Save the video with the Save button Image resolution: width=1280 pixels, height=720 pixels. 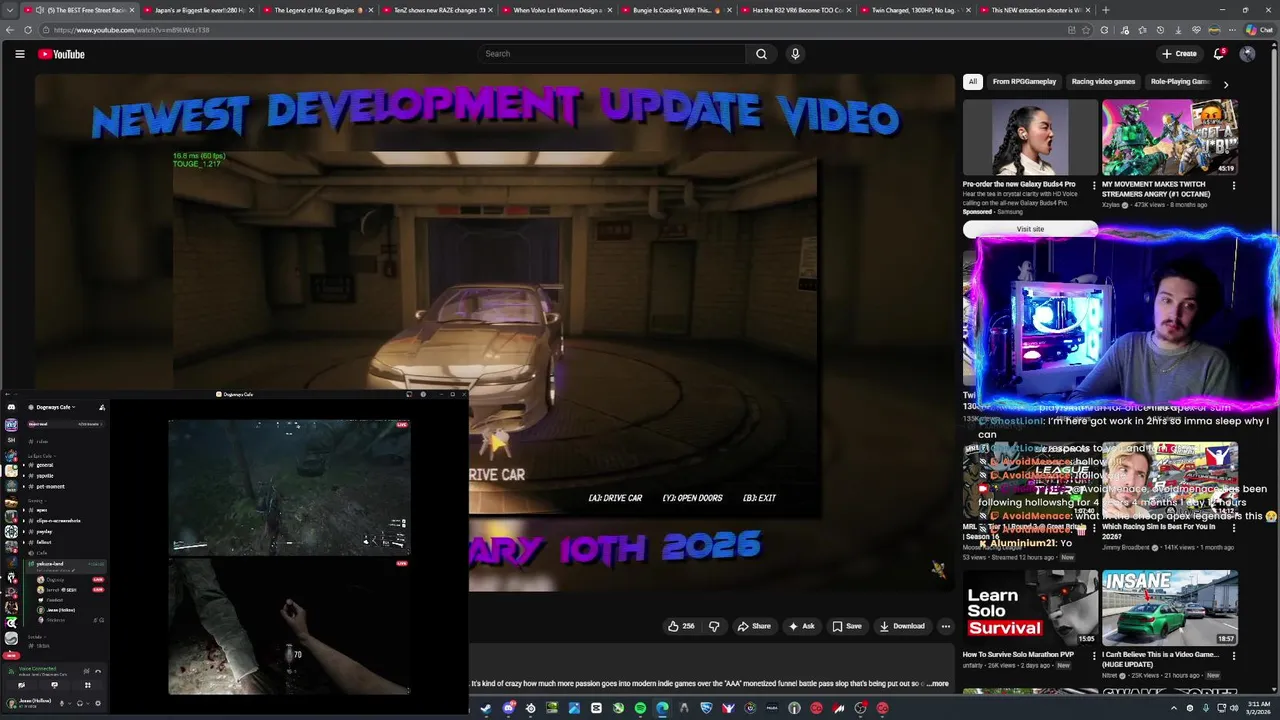pyautogui.click(x=847, y=626)
